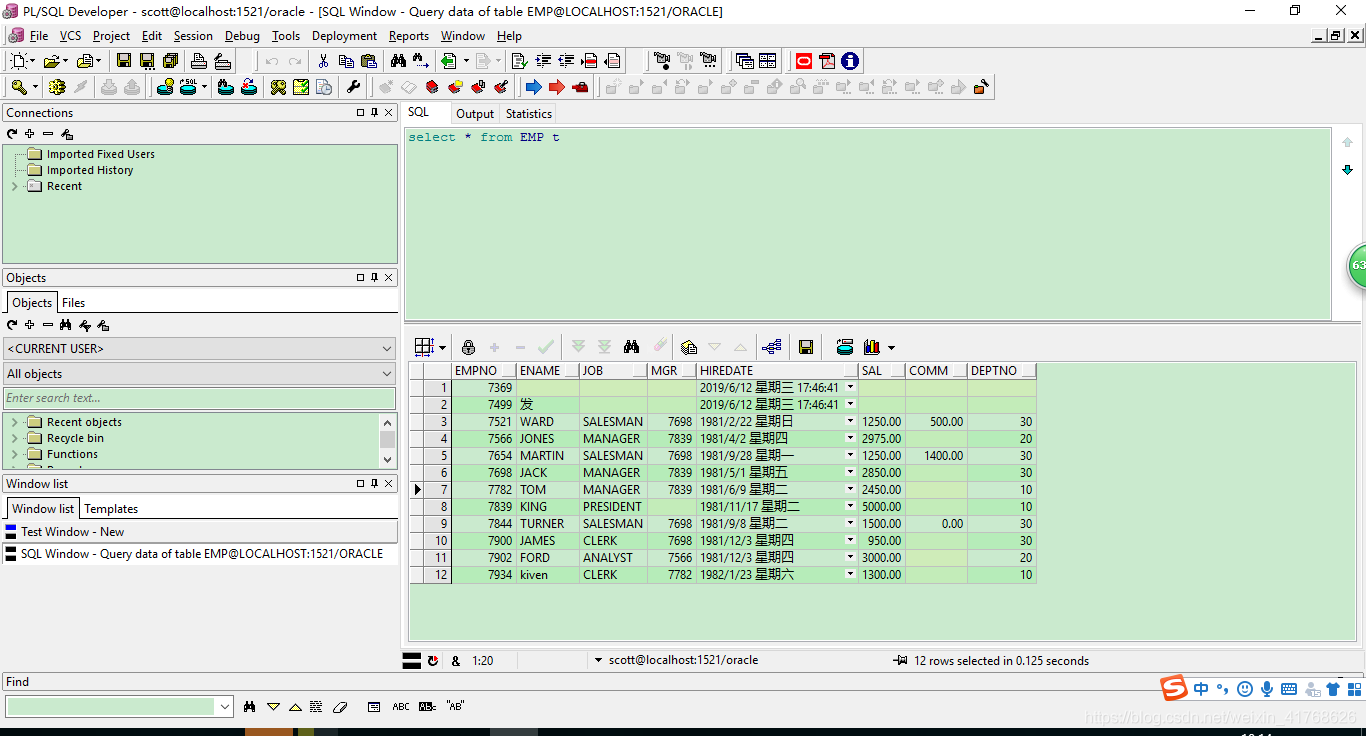The image size is (1366, 736).
Task: Toggle the padlock in the grid toolbar
Action: [468, 347]
